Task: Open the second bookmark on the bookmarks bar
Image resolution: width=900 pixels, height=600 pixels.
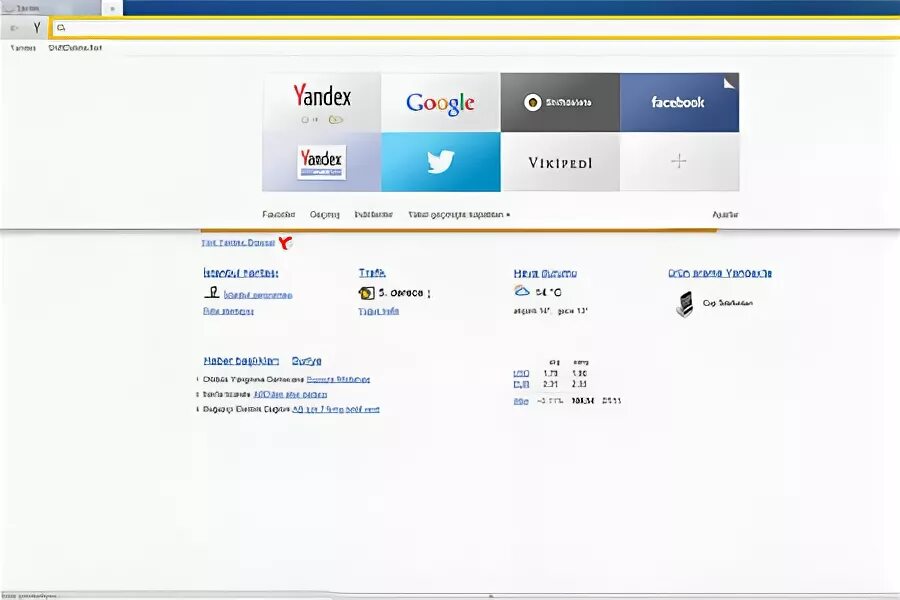Action: 75,48
